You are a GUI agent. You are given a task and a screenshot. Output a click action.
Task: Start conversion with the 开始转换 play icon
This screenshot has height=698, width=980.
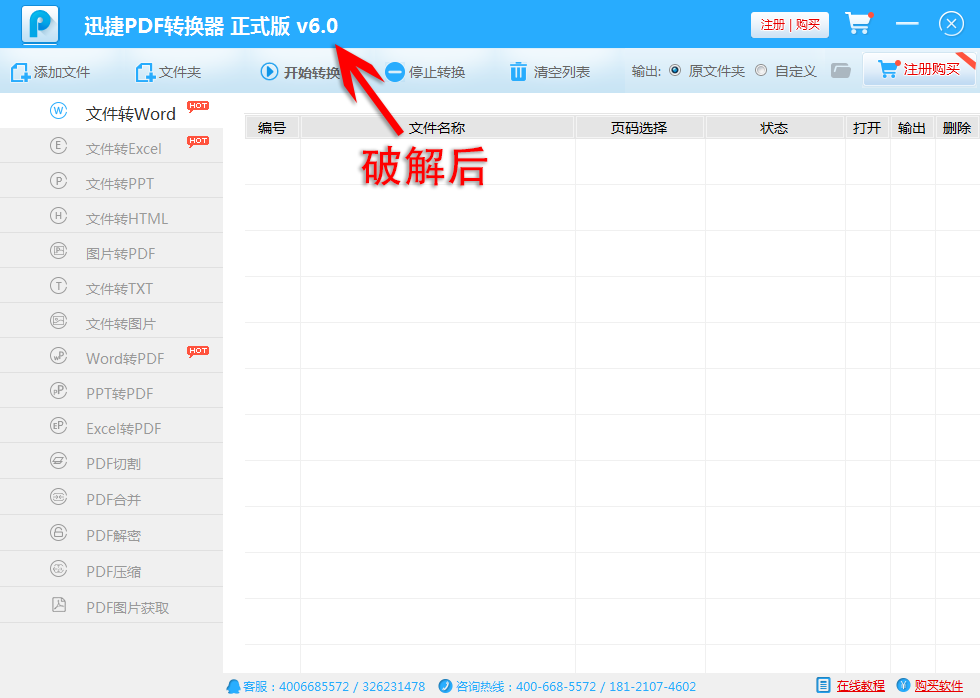pos(268,71)
